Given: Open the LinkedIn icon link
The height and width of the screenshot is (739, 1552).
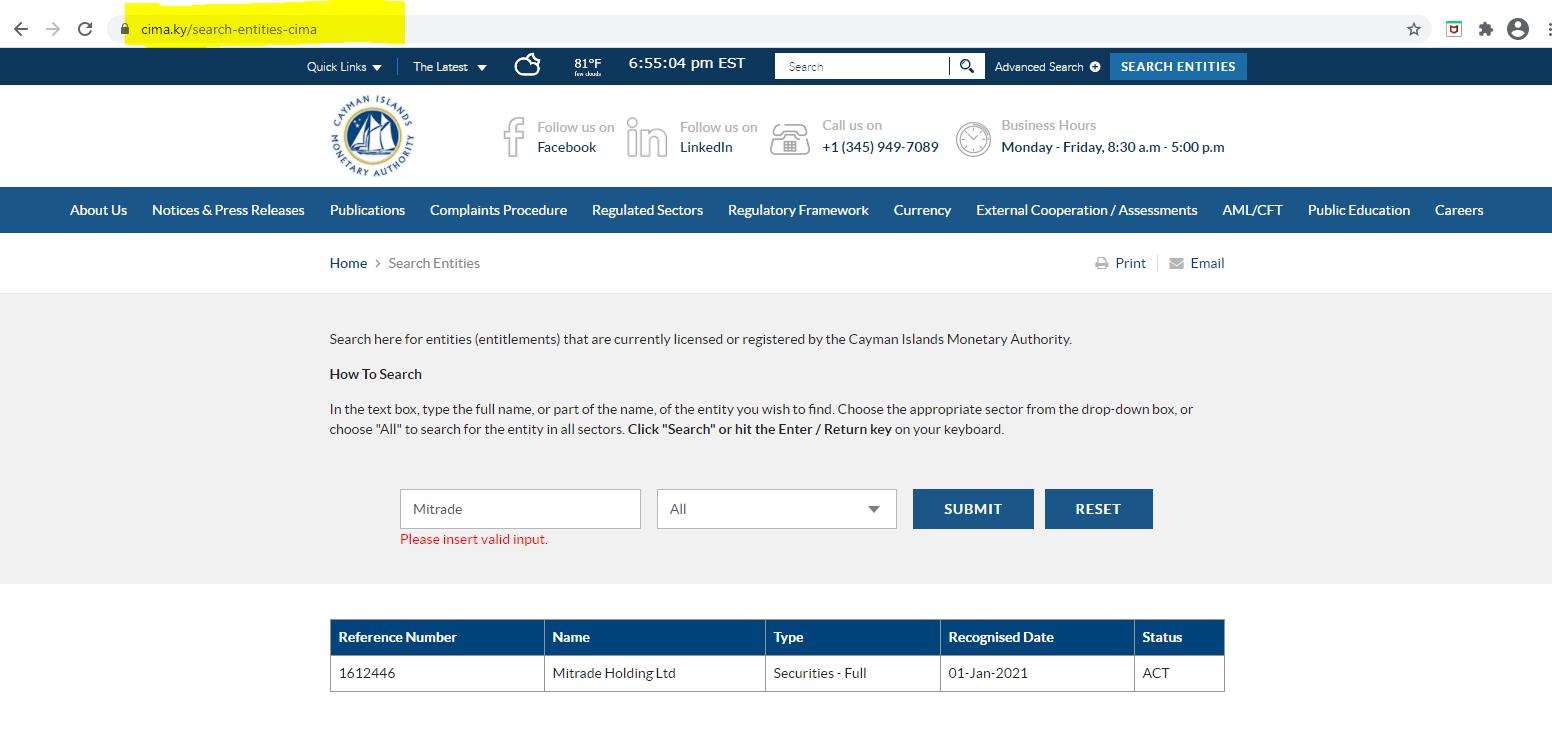Looking at the screenshot, I should tap(646, 137).
